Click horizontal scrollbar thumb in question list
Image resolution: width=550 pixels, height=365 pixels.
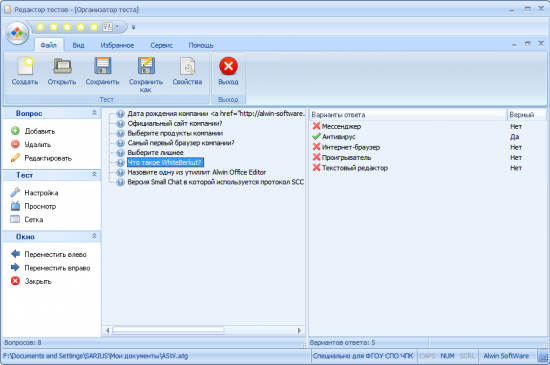pyautogui.click(x=168, y=330)
